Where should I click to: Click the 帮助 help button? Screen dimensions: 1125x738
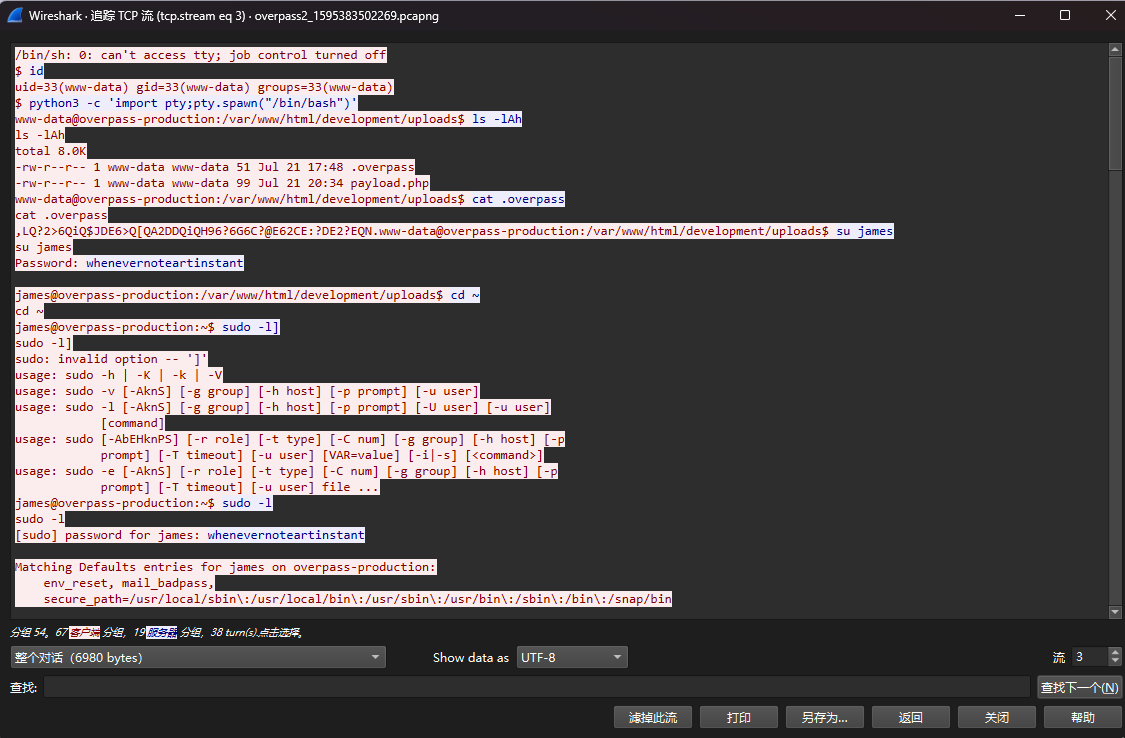1083,717
